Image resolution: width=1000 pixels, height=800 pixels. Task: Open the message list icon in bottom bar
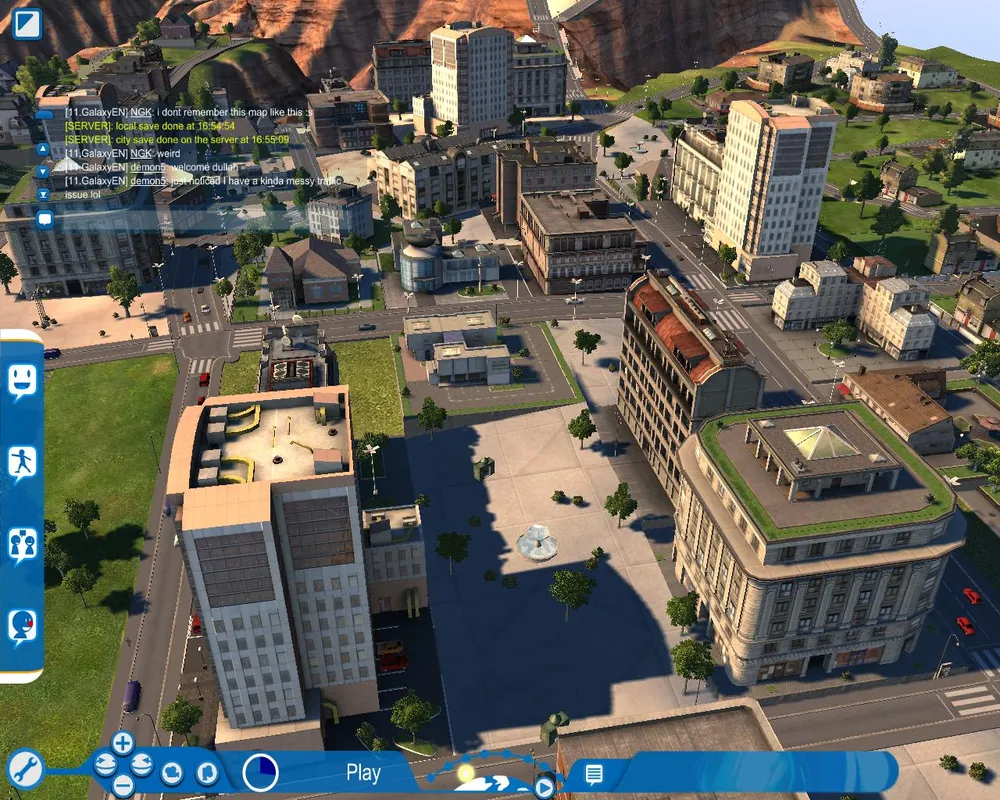point(594,774)
